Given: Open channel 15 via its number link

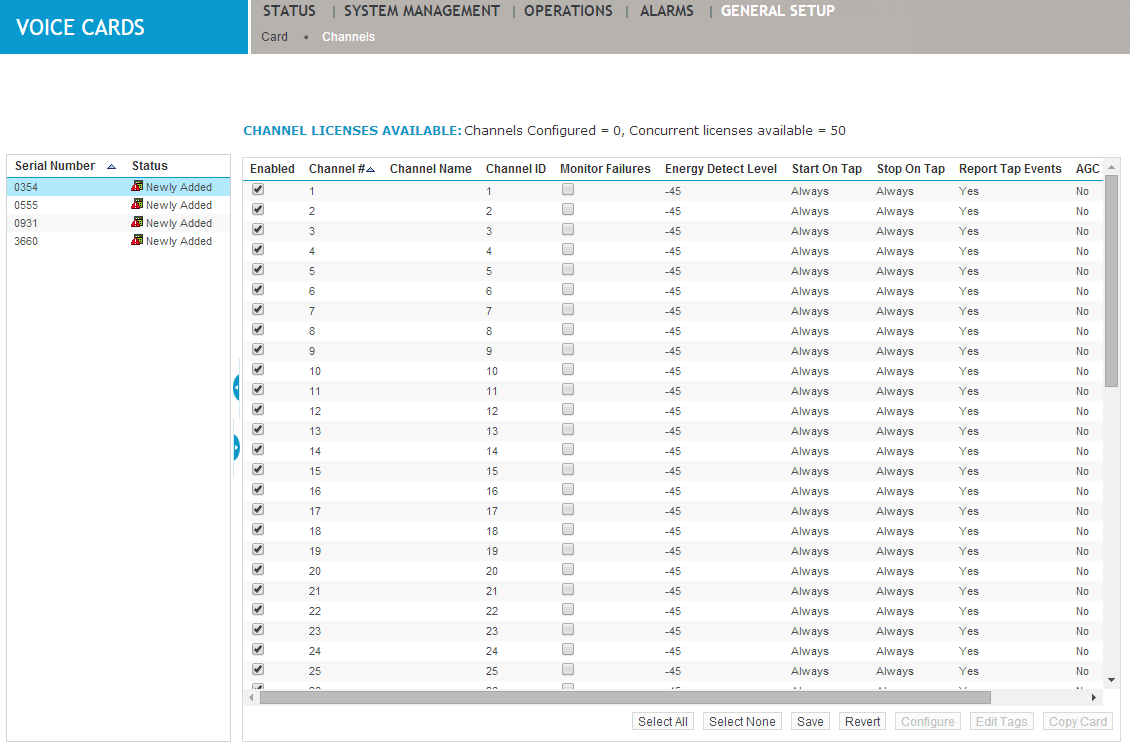Looking at the screenshot, I should coord(314,470).
